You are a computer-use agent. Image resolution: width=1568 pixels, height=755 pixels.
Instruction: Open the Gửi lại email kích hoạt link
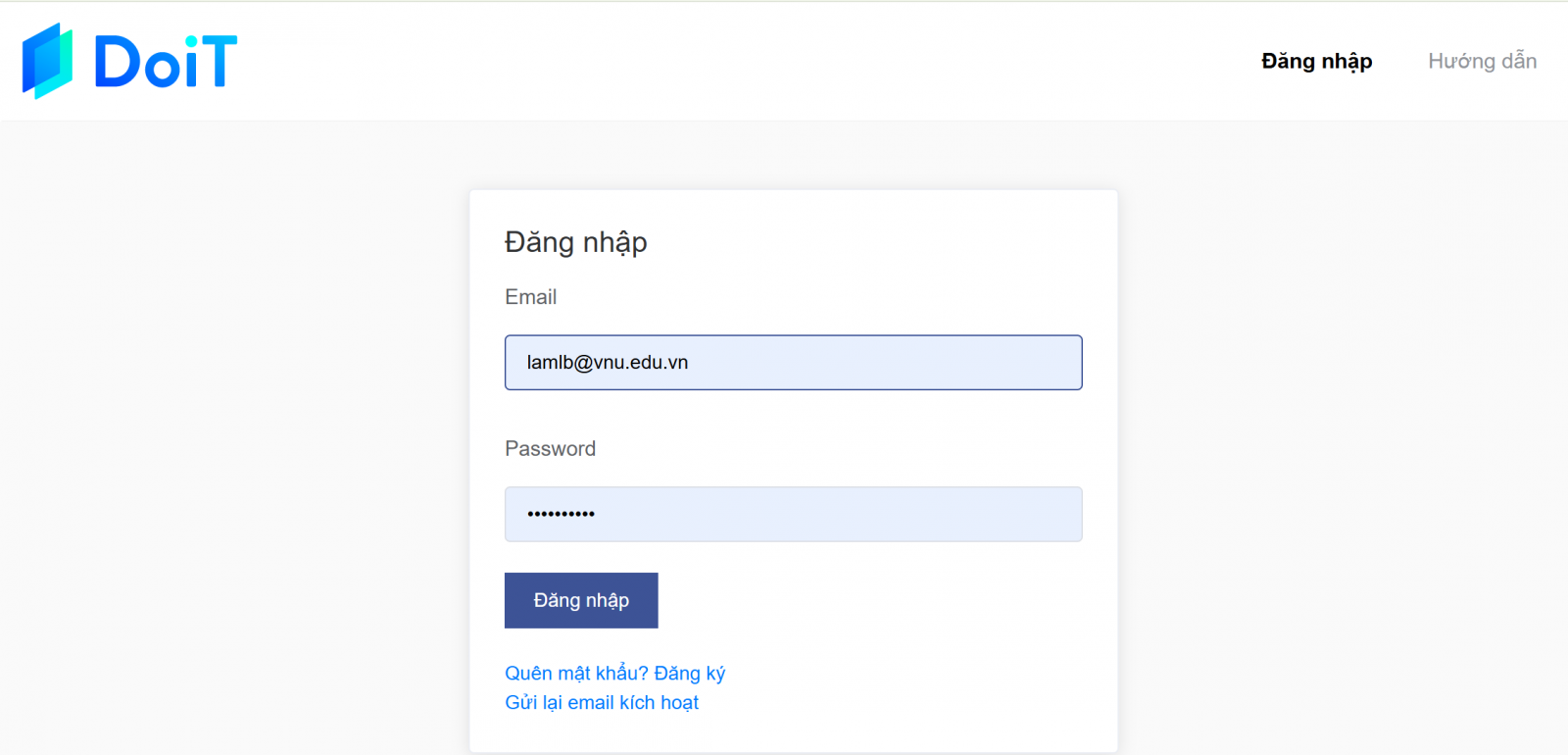click(602, 702)
